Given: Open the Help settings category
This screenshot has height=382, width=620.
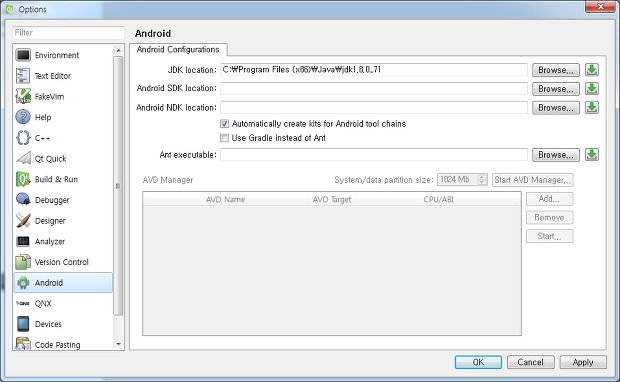Looking at the screenshot, I should 63,117.
